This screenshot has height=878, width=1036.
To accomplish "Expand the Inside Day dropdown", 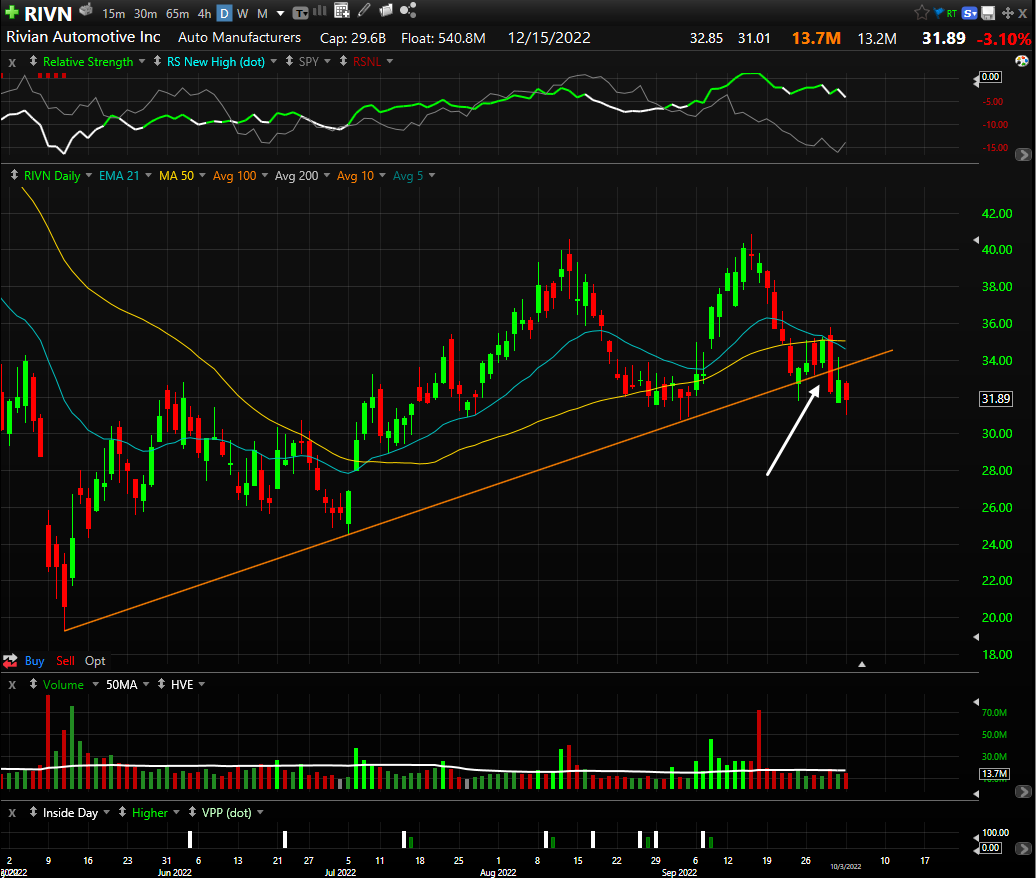I will 106,813.
